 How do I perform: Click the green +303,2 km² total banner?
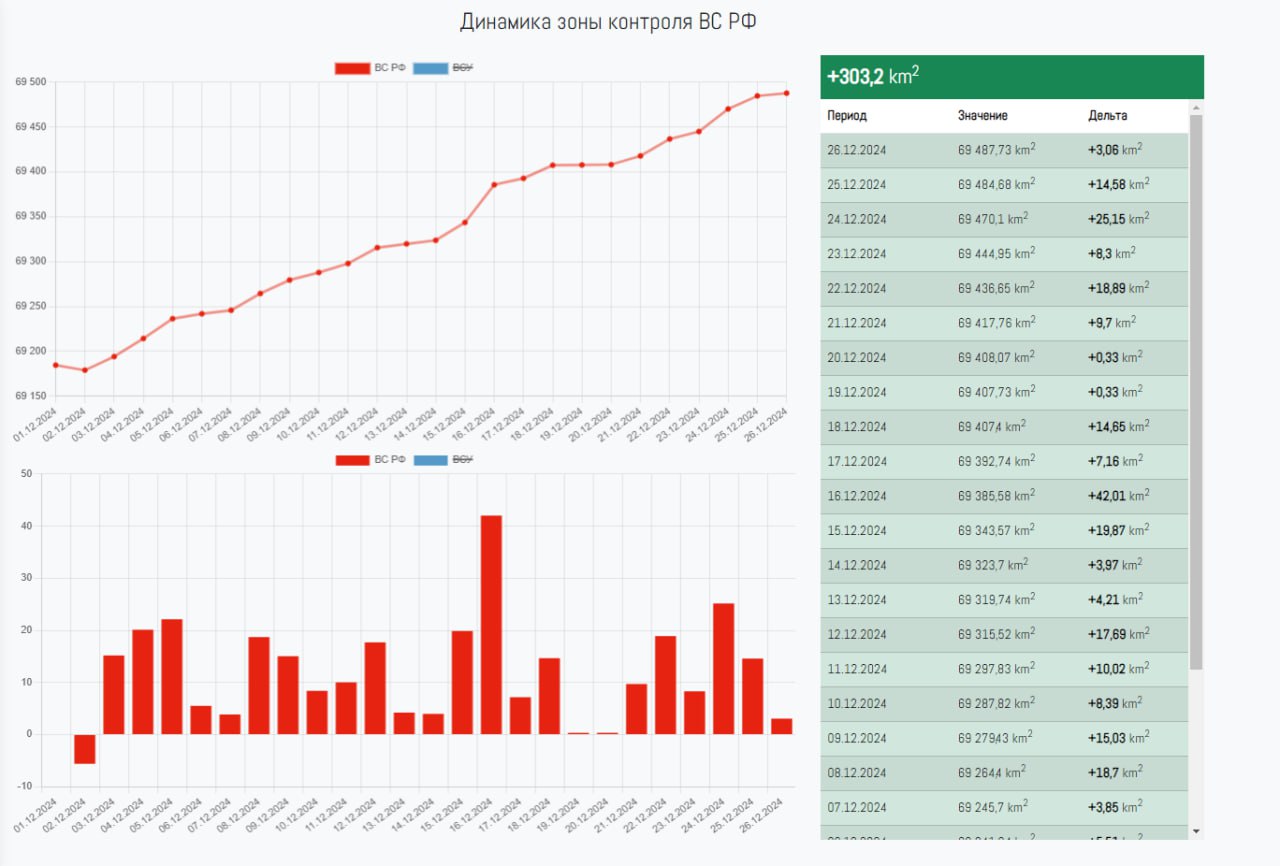point(1011,77)
